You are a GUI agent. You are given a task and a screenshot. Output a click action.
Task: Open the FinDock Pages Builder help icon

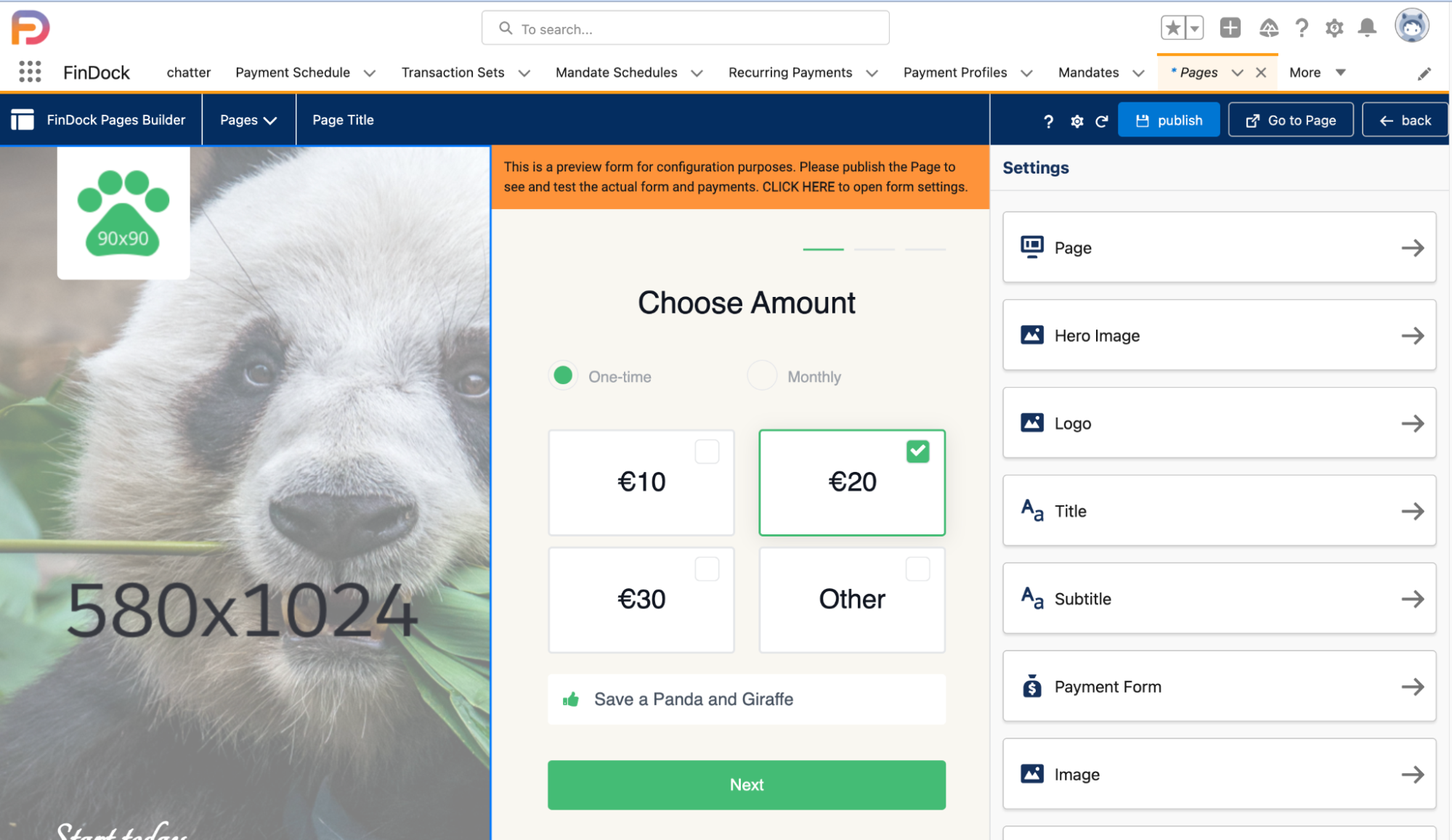point(1047,120)
